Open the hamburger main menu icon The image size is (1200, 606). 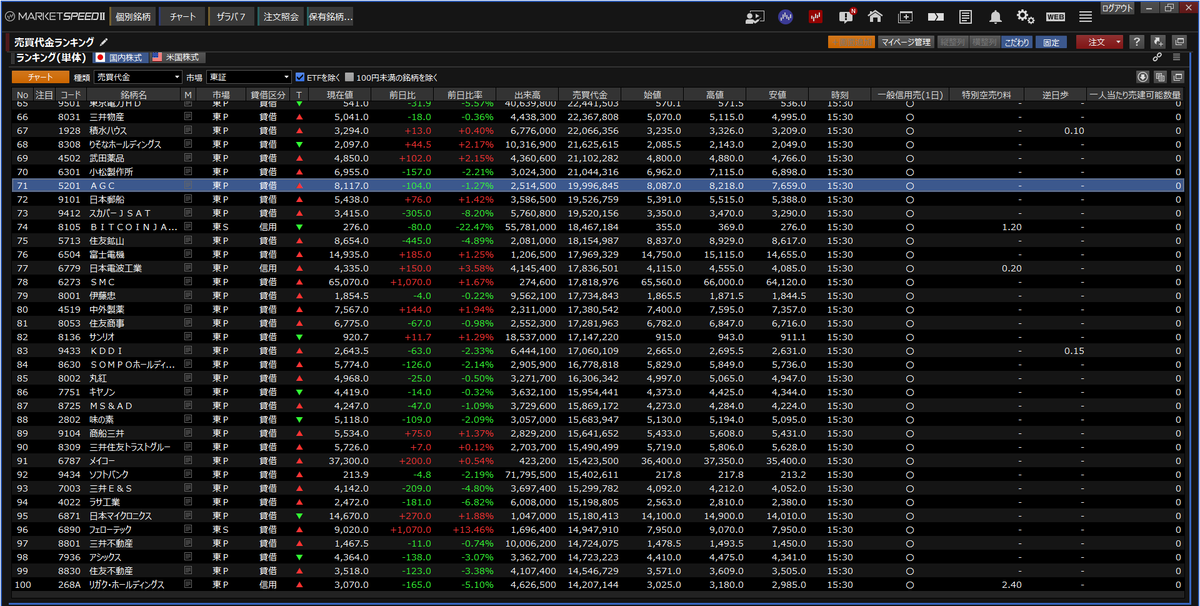click(1085, 17)
